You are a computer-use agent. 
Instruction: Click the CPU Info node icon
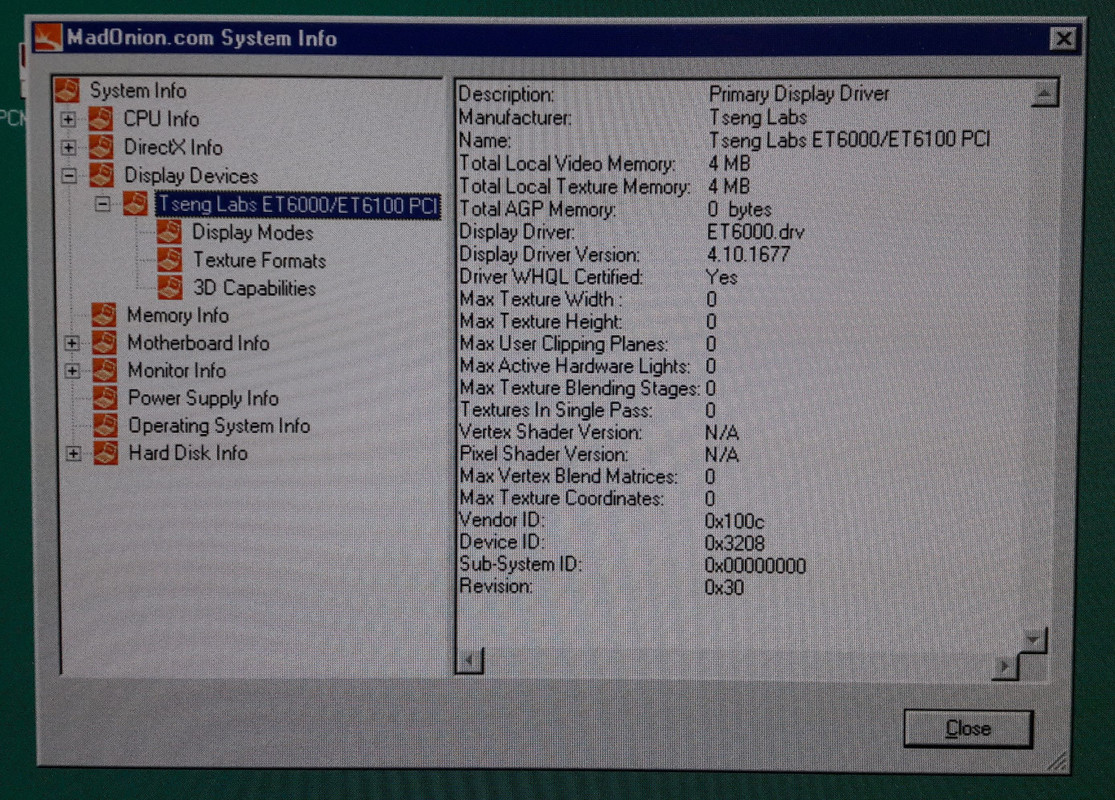pos(100,119)
